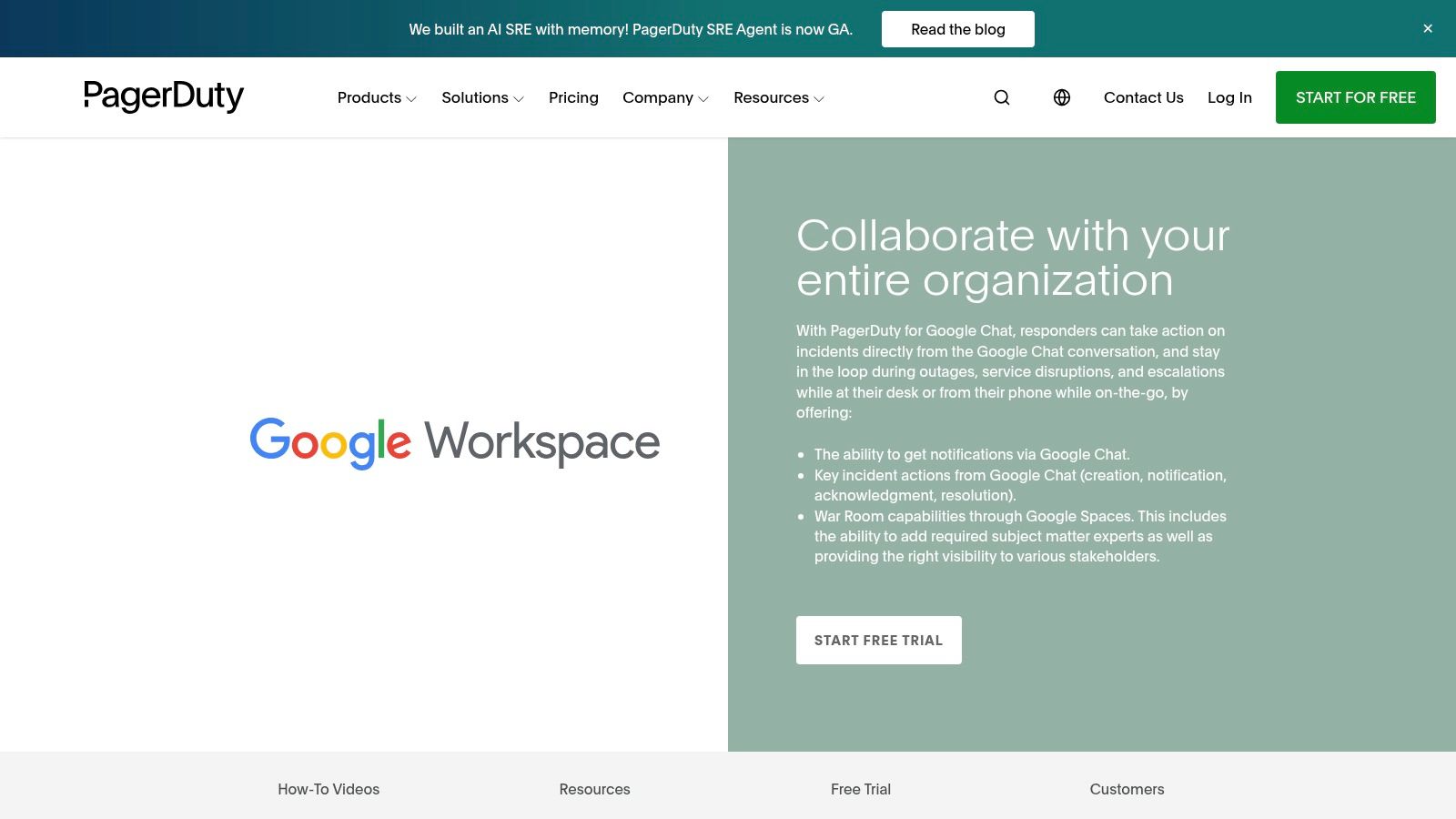Open the Company dropdown menu
1456x819 pixels.
664,97
